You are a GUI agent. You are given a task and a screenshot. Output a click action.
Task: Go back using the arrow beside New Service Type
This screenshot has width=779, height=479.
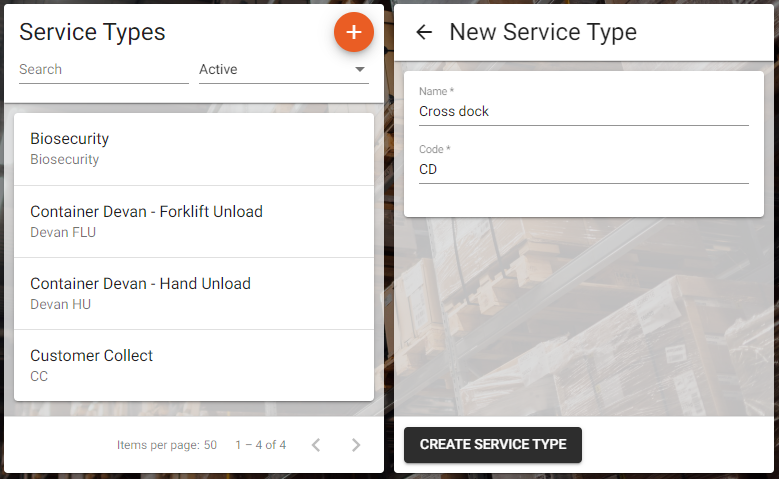(x=424, y=32)
